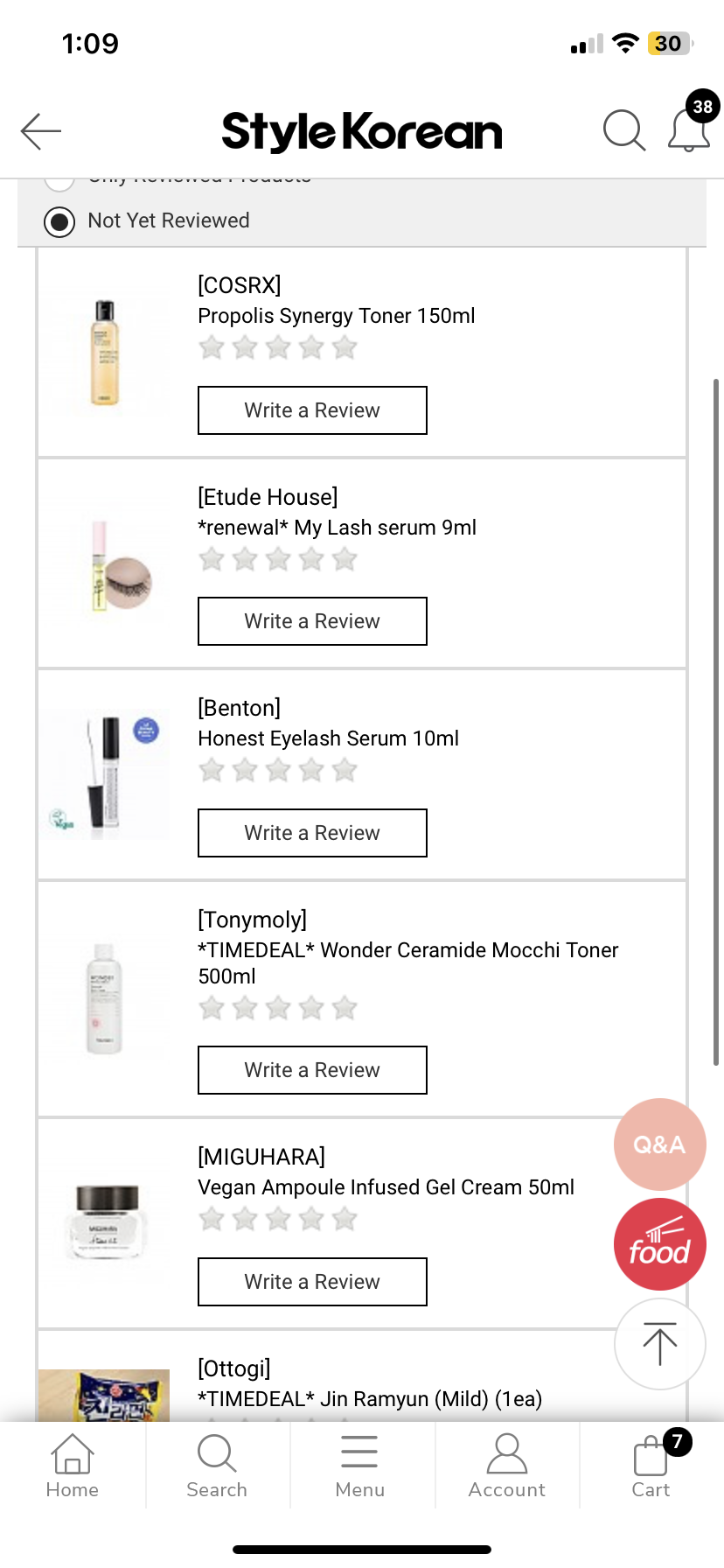Select the Search tab in bottom bar

tap(217, 1466)
